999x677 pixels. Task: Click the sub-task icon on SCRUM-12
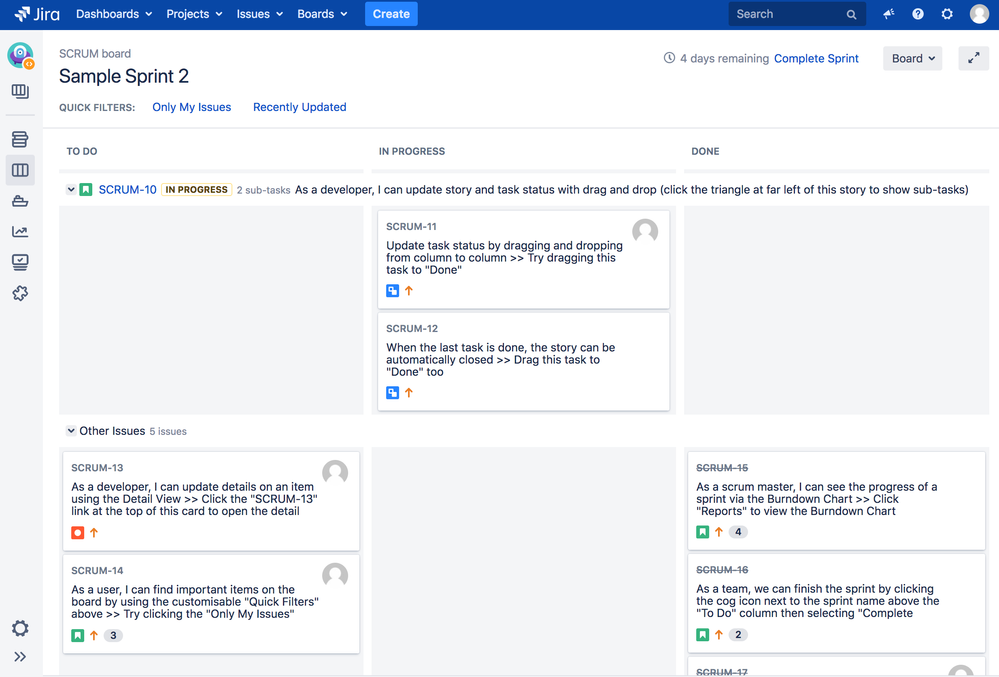[x=392, y=393]
